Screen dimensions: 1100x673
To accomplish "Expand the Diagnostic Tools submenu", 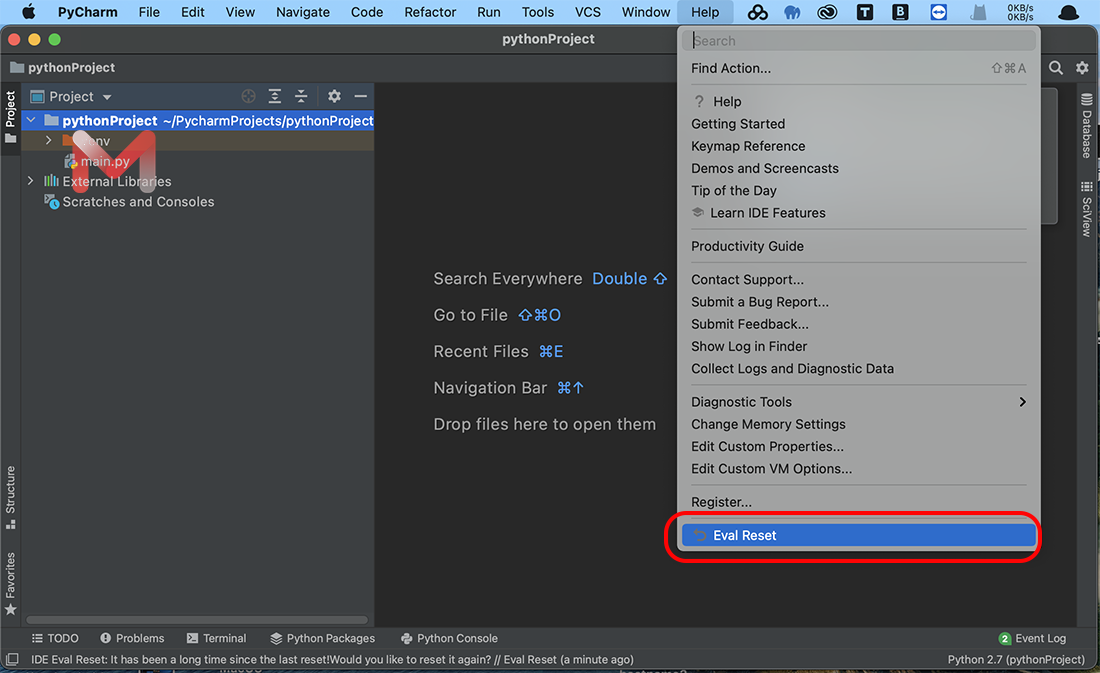I will (858, 402).
